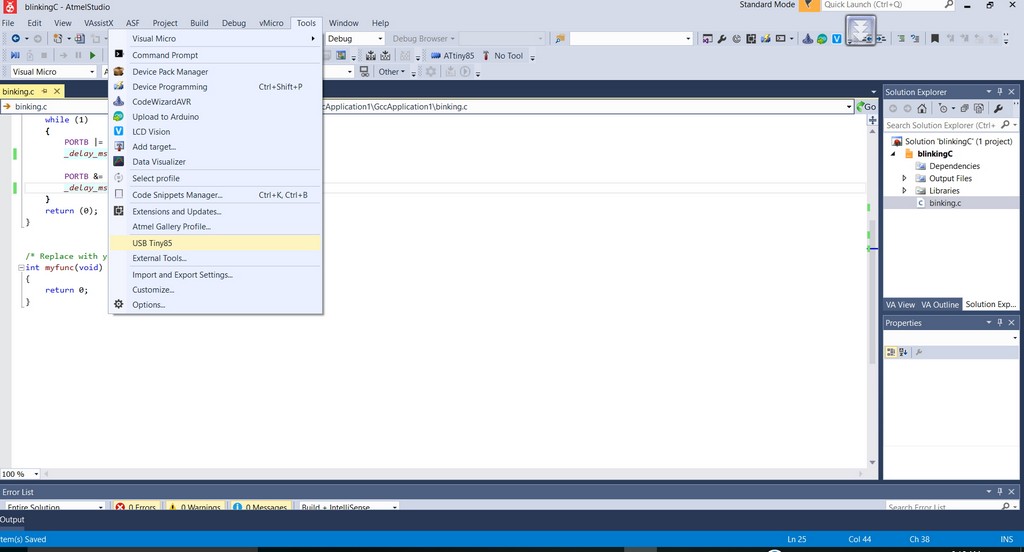Viewport: 1024px width, 552px height.
Task: Collapse the myfunc function outline box
Action: tap(21, 268)
